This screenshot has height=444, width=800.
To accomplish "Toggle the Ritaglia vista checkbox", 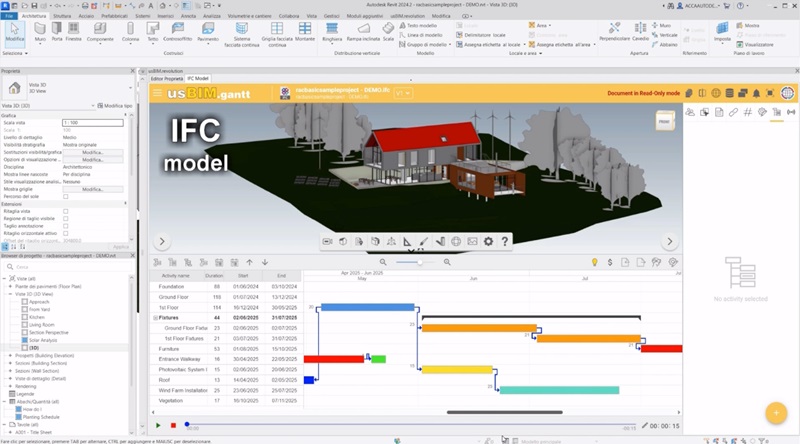I will tap(65, 211).
